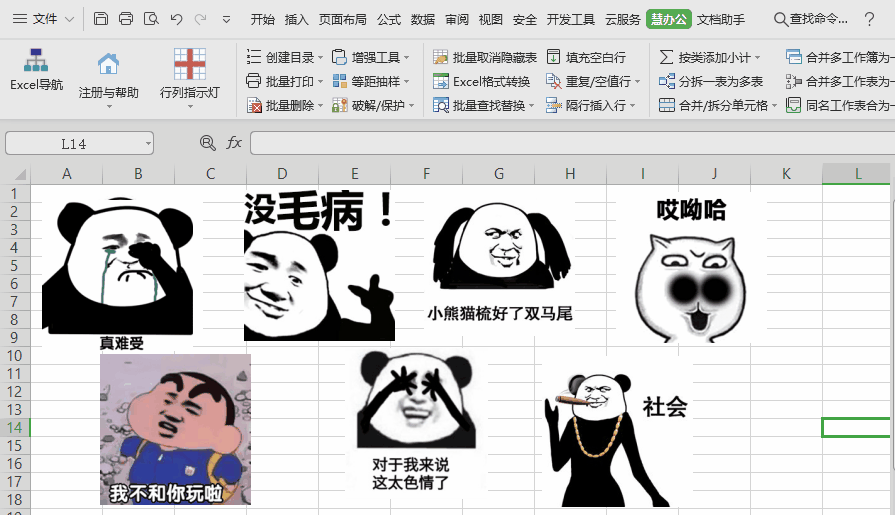The image size is (895, 515).
Task: Expand the 文件 menu arrow
Action: tap(70, 19)
